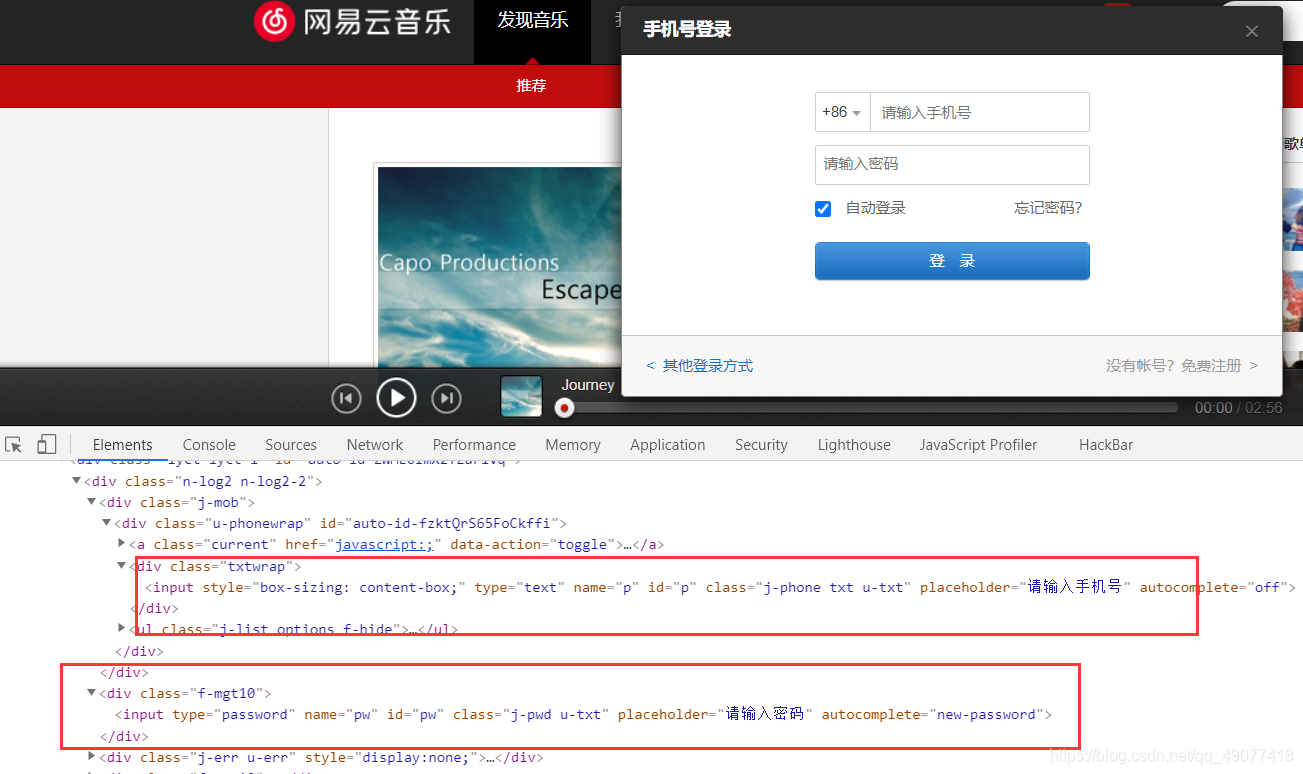Collapse the div class="u-phonewrap" node
The height and width of the screenshot is (774, 1303).
point(107,523)
